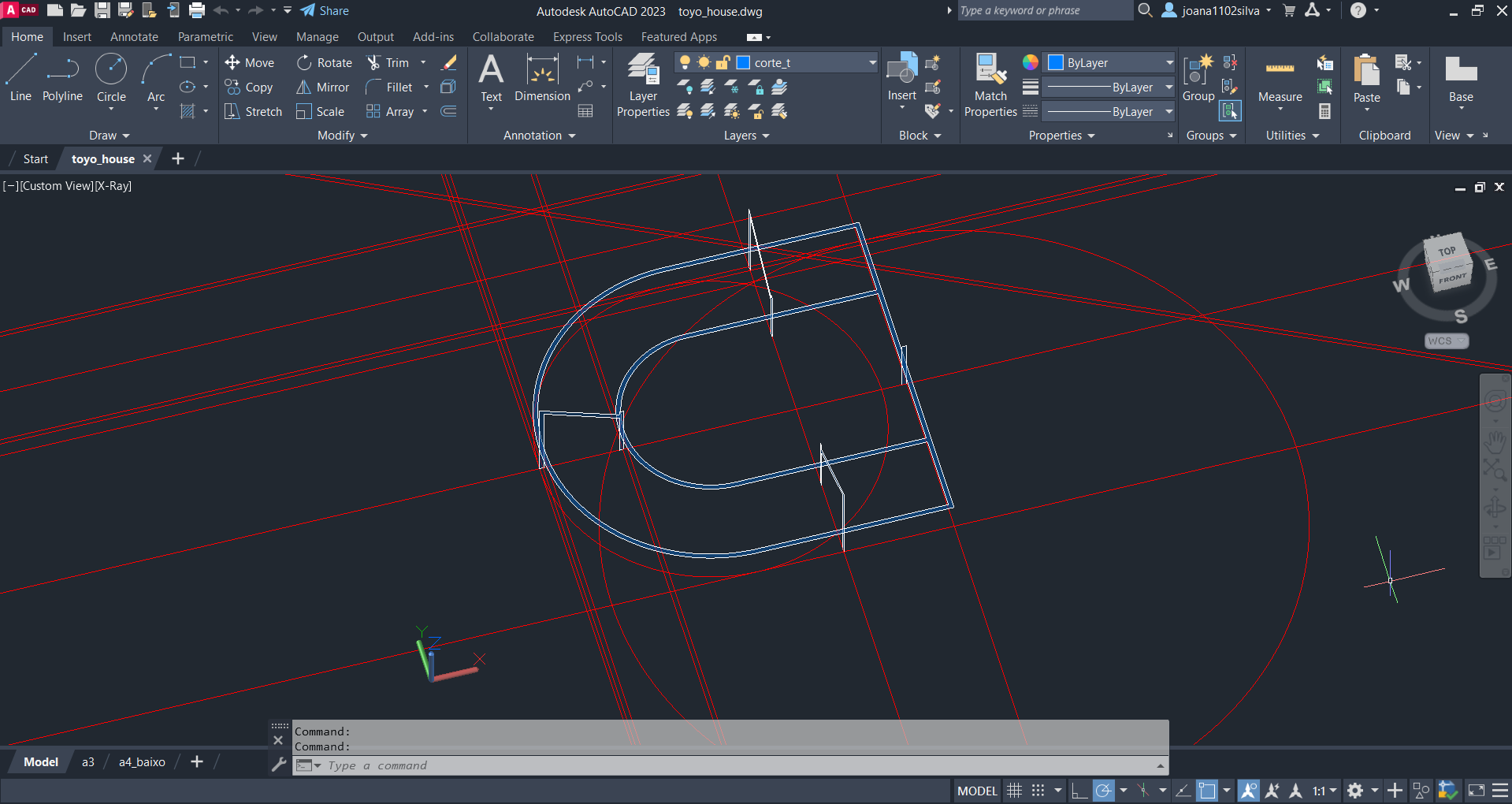The image size is (1512, 804).
Task: Toggle ortho mode in status bar
Action: coord(1079,791)
